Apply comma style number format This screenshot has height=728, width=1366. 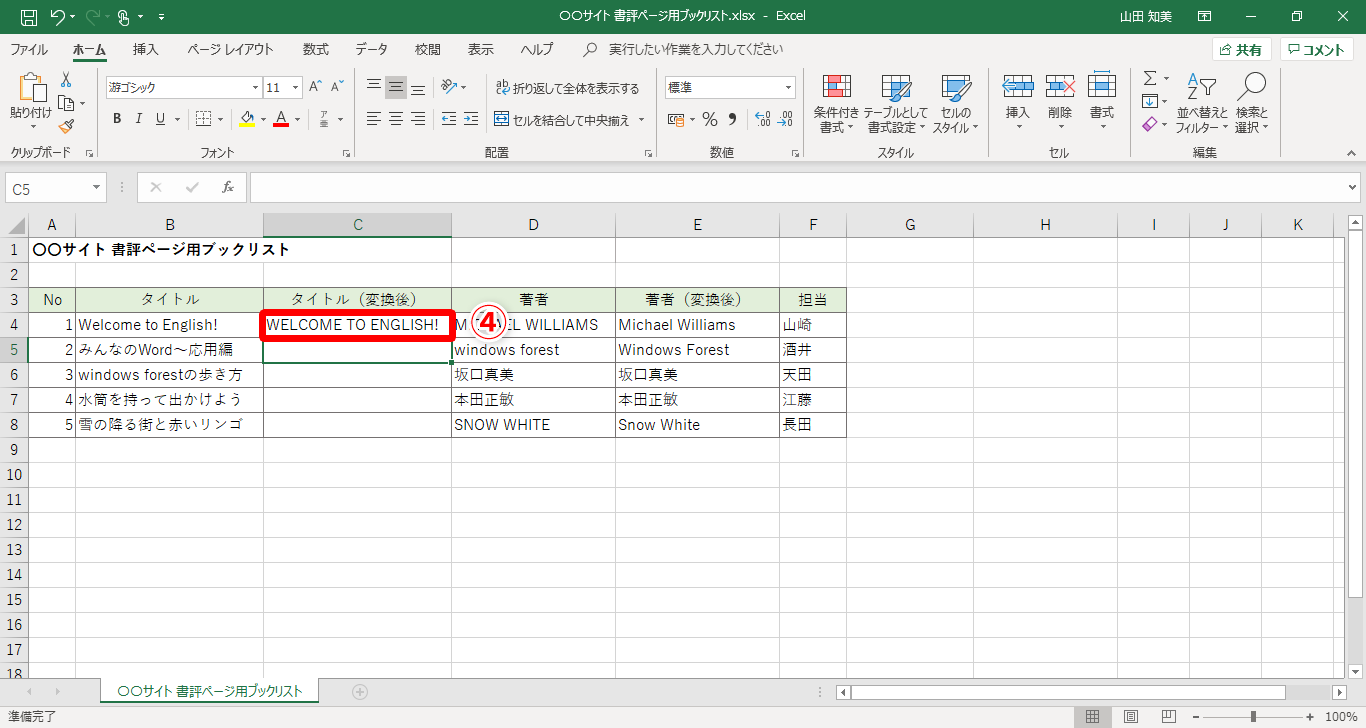(732, 119)
